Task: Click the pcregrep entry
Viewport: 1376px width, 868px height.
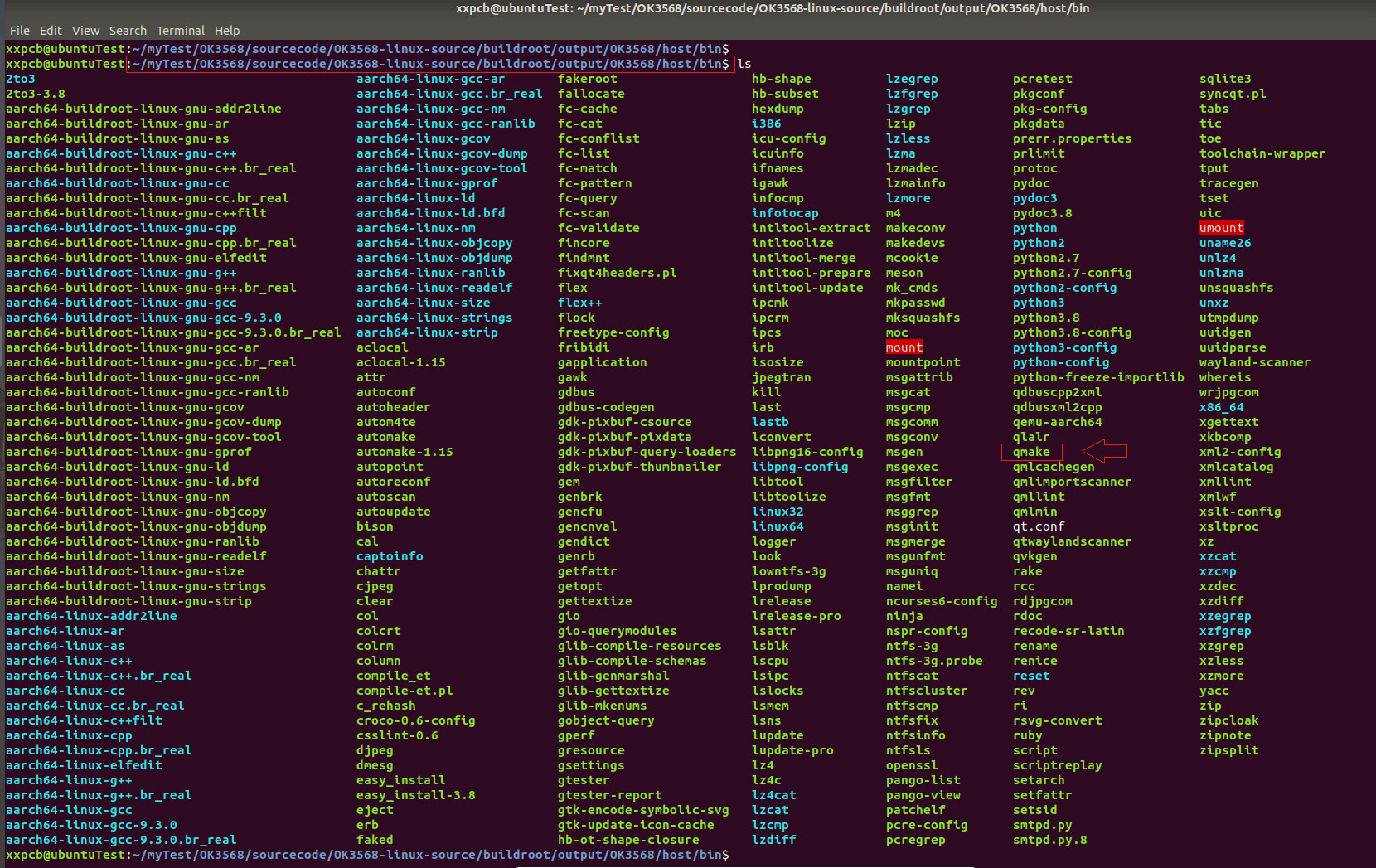Action: tap(916, 840)
